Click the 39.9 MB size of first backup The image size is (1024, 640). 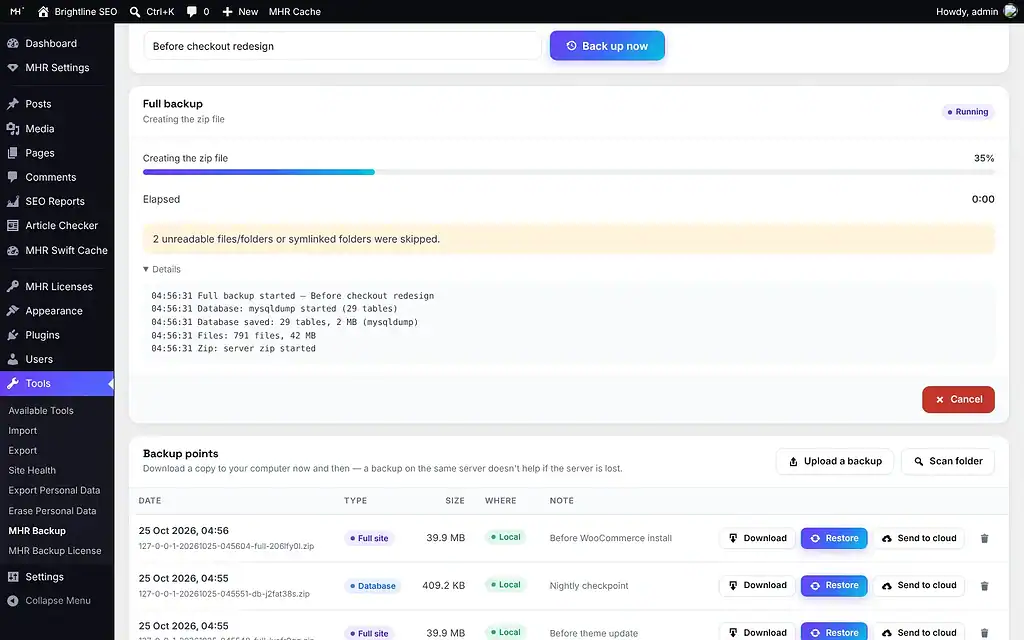(x=445, y=537)
